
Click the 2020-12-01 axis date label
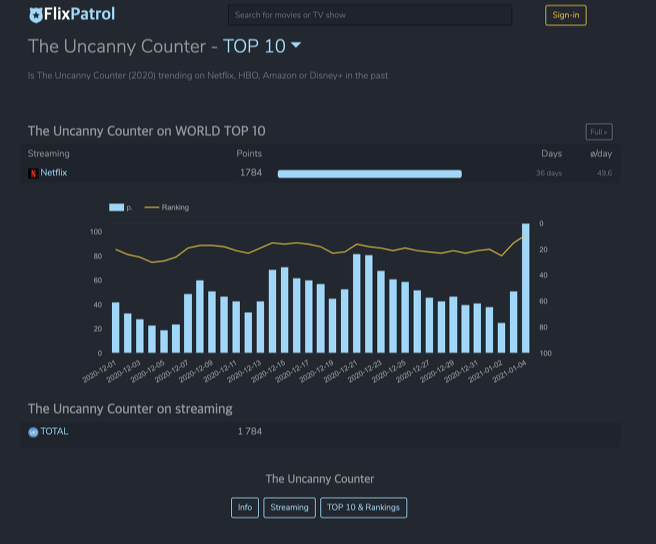(x=100, y=371)
